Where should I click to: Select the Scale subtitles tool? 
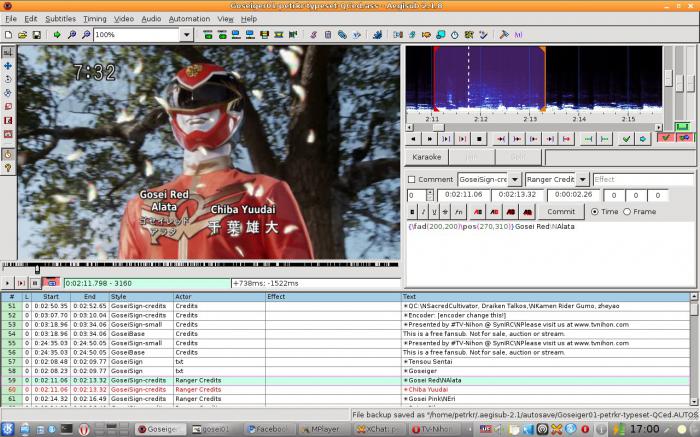coord(8,107)
